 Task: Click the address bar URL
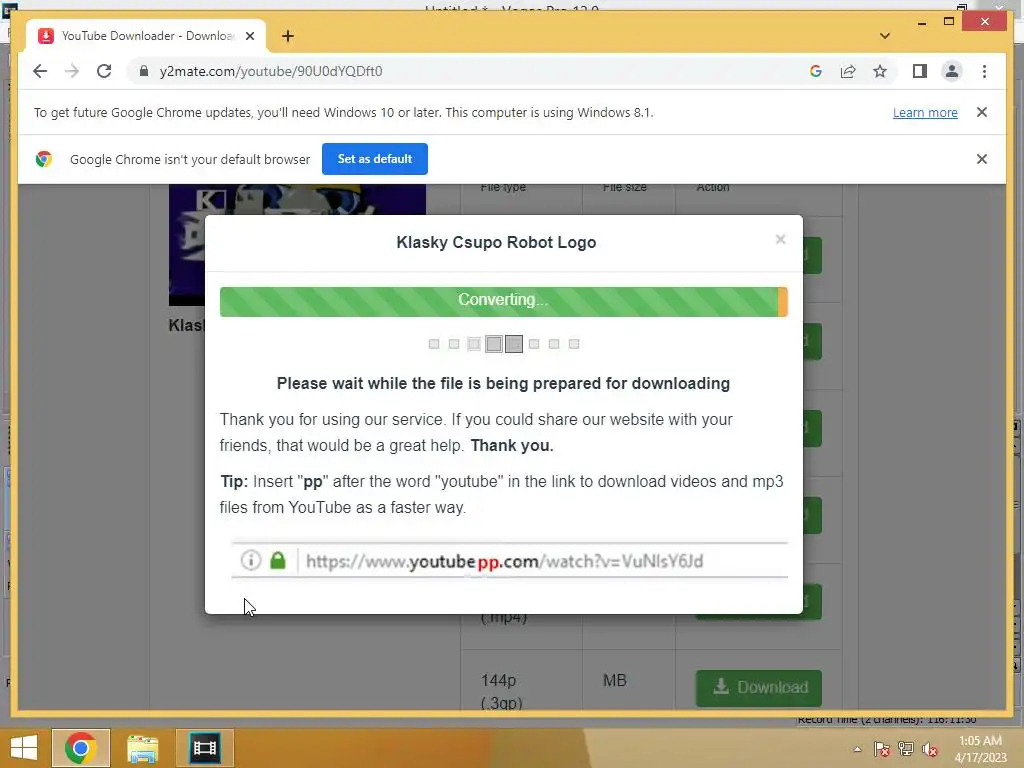pyautogui.click(x=271, y=71)
